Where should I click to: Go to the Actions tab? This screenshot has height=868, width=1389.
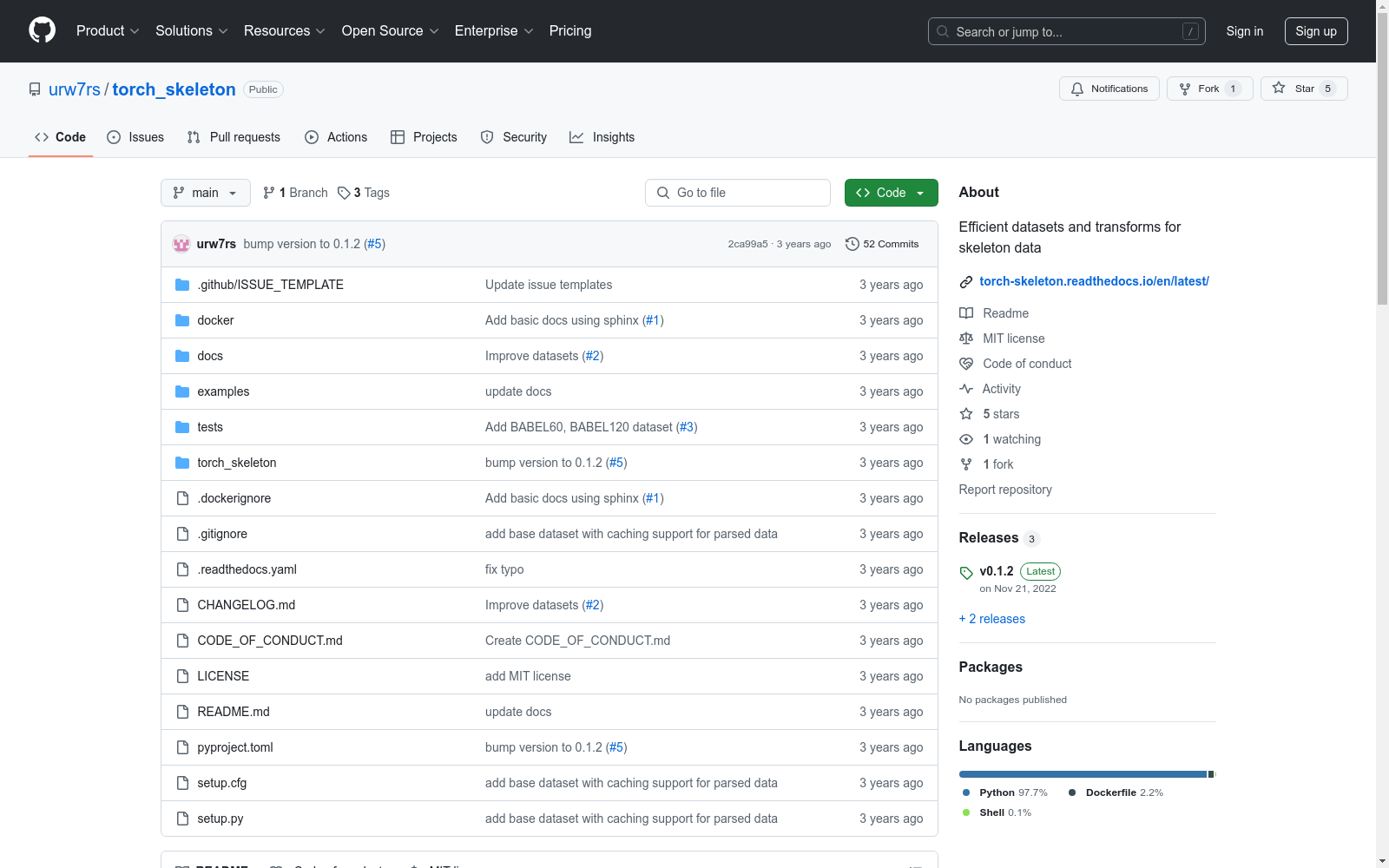pyautogui.click(x=336, y=137)
